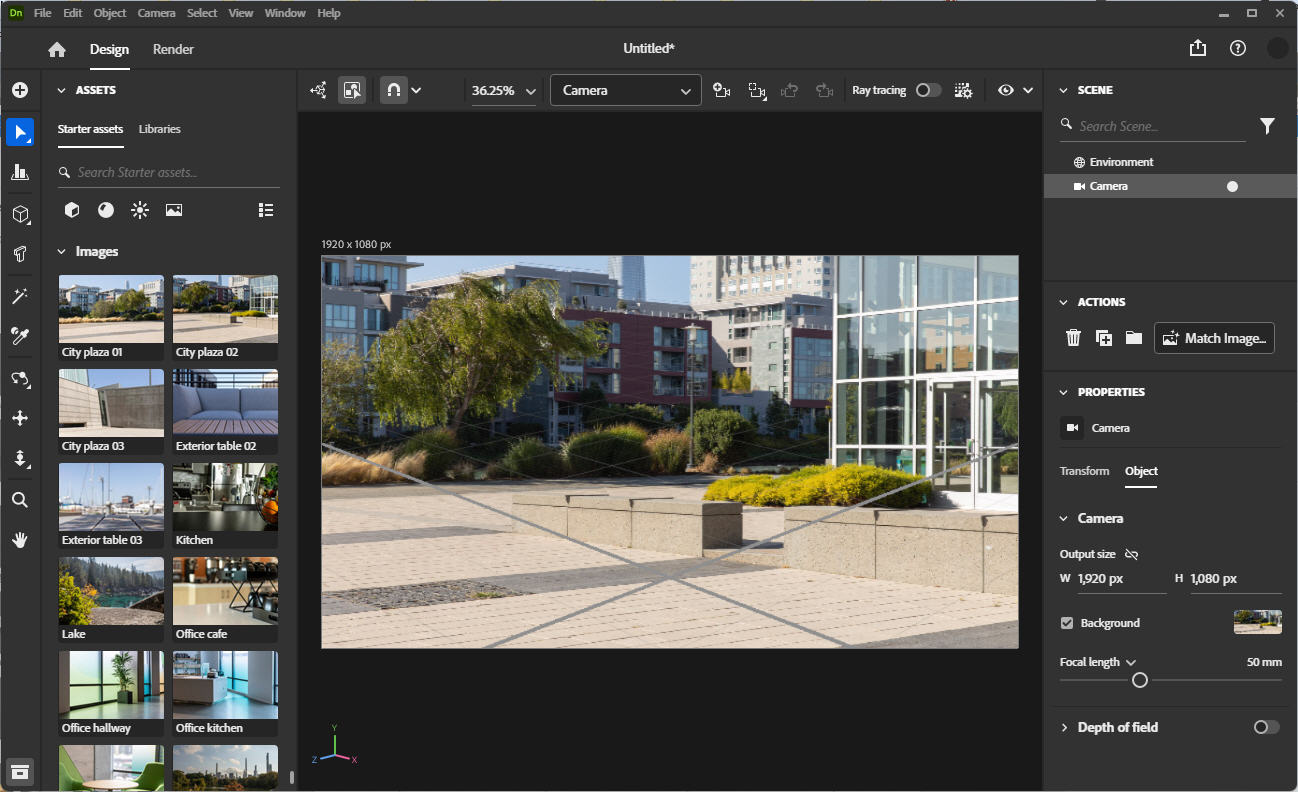Open the zoom percentage dropdown
1298x792 pixels.
pos(530,89)
